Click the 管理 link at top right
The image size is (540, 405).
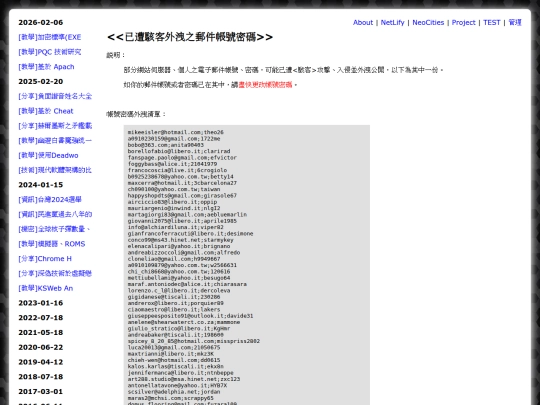515,22
